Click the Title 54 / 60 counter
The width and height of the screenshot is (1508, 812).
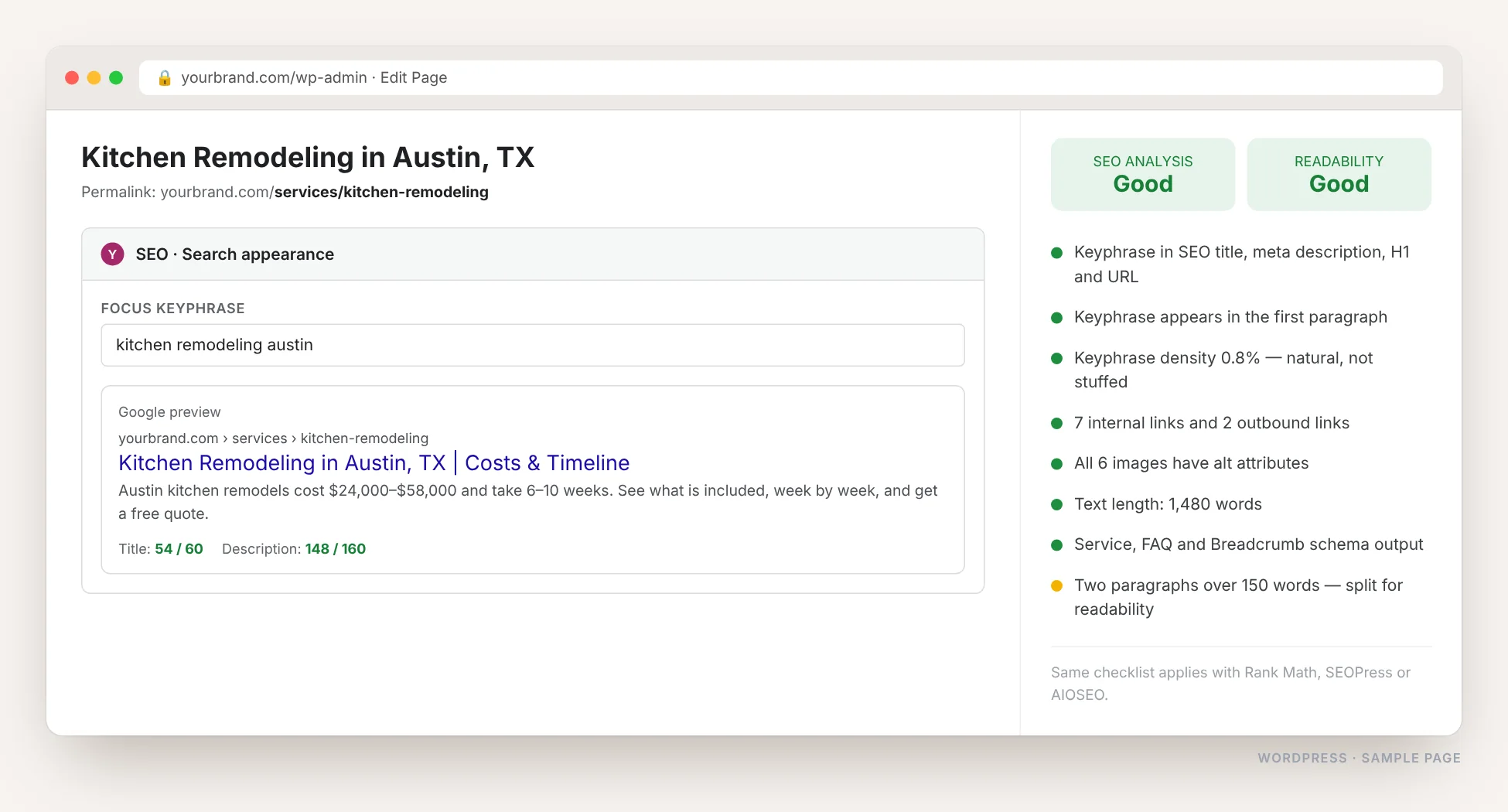160,548
